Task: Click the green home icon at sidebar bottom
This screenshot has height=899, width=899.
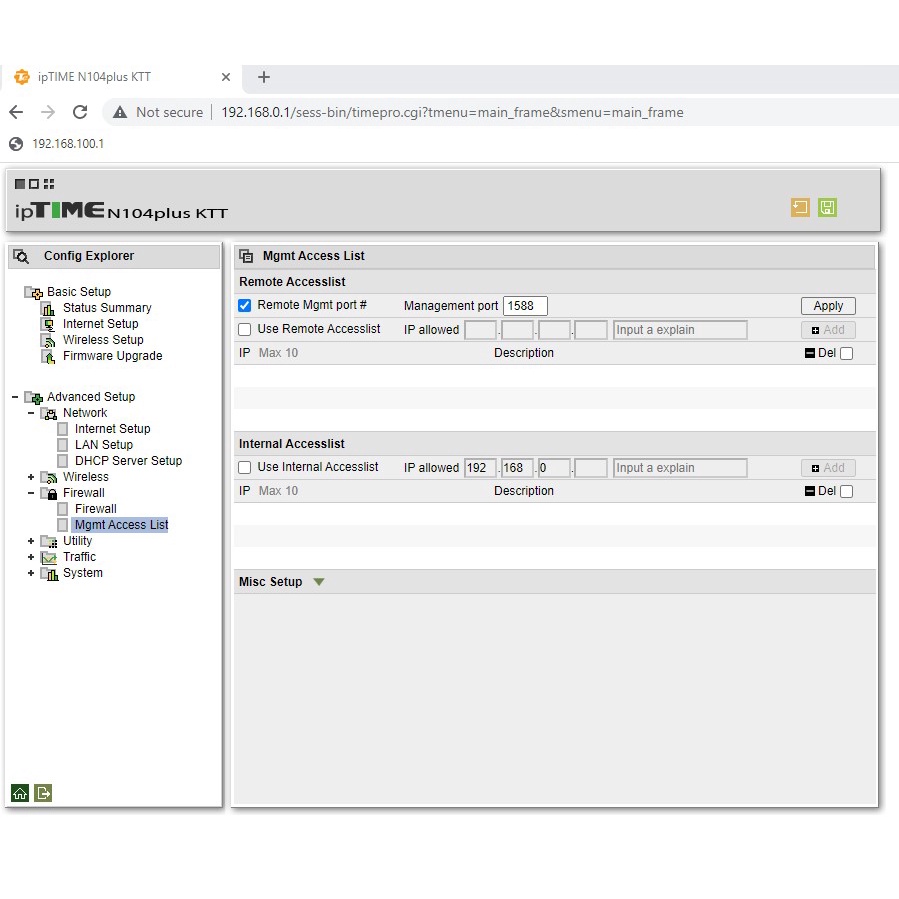Action: point(20,793)
